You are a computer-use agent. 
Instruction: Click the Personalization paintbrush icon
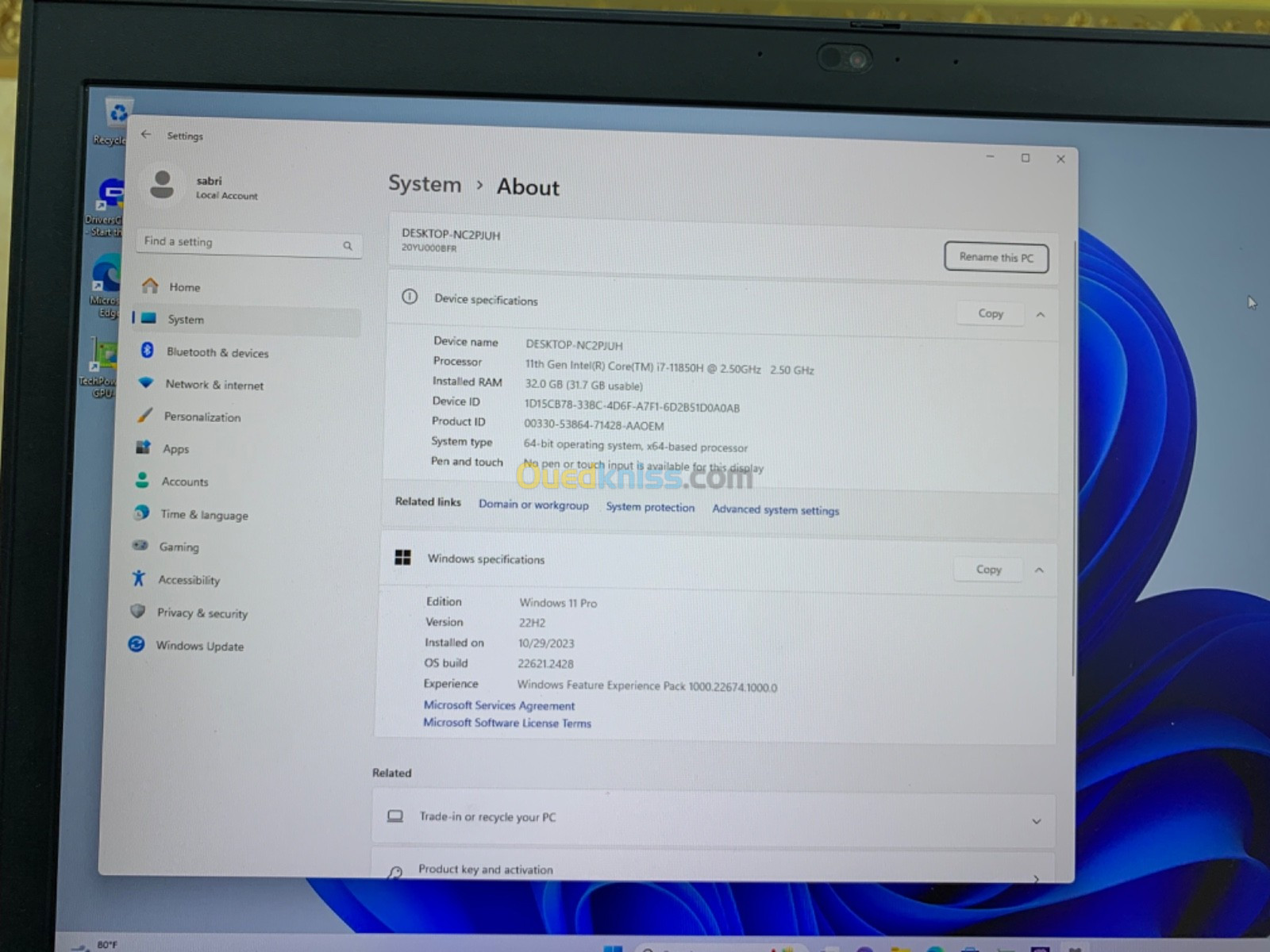tap(144, 416)
